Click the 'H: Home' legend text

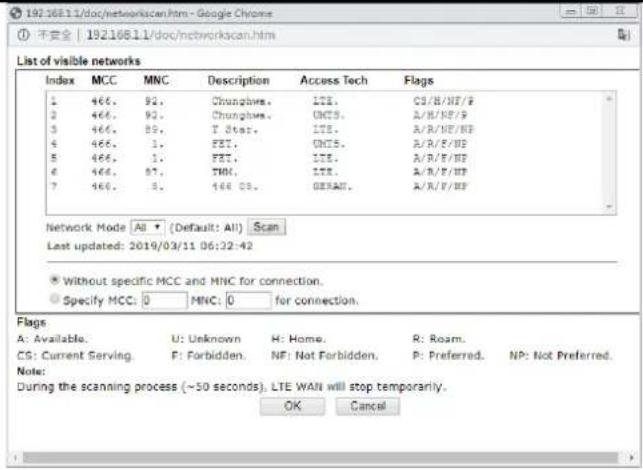point(299,339)
